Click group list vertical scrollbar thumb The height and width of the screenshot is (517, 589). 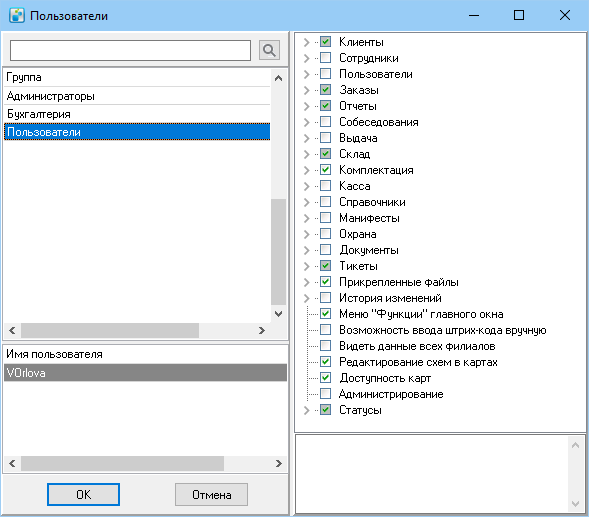[x=278, y=252]
